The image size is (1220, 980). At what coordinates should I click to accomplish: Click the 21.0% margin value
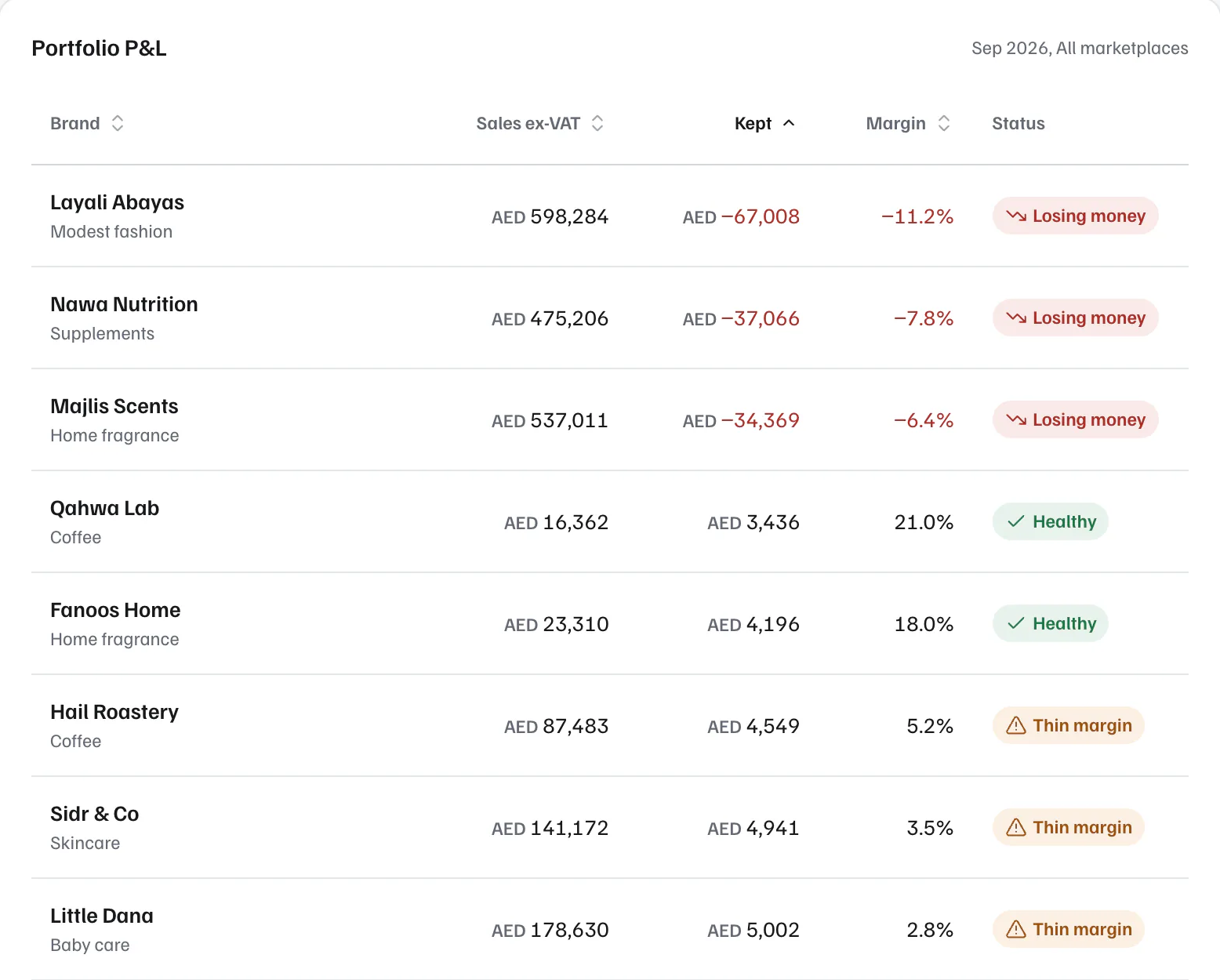click(924, 522)
